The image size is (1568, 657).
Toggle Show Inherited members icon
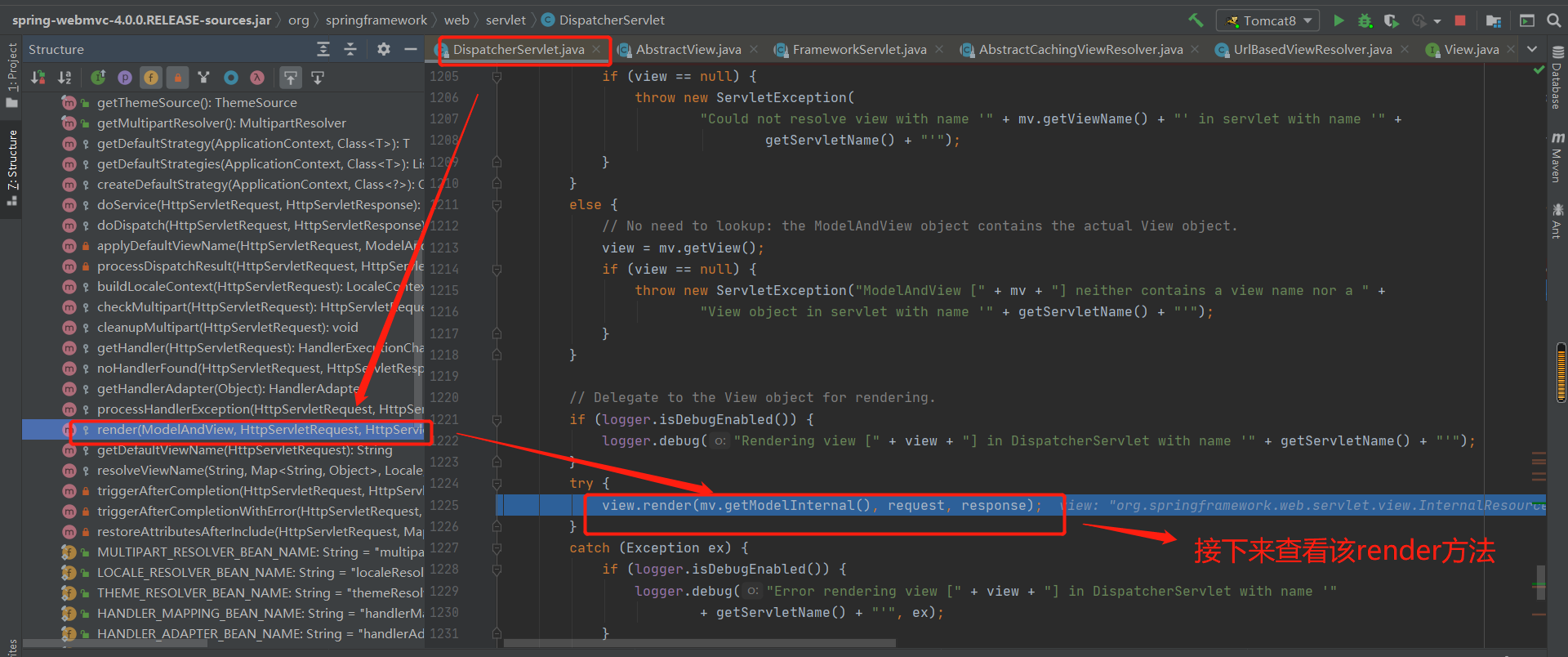pos(98,78)
